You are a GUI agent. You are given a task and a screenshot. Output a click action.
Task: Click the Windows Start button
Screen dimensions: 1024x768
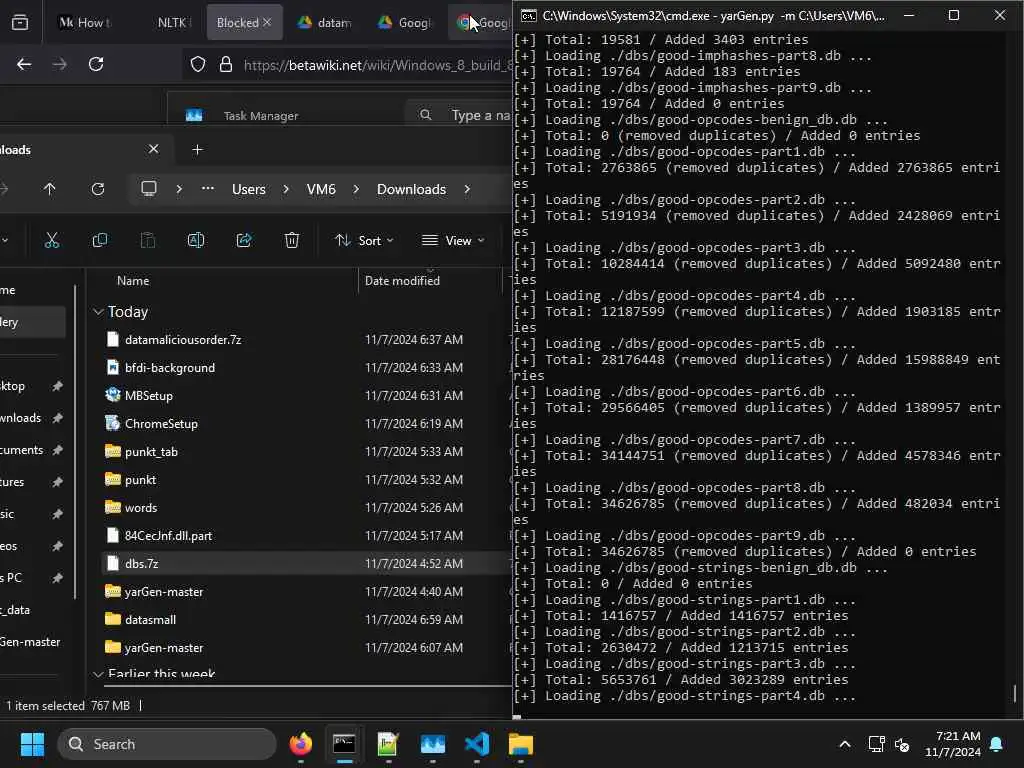tap(32, 744)
